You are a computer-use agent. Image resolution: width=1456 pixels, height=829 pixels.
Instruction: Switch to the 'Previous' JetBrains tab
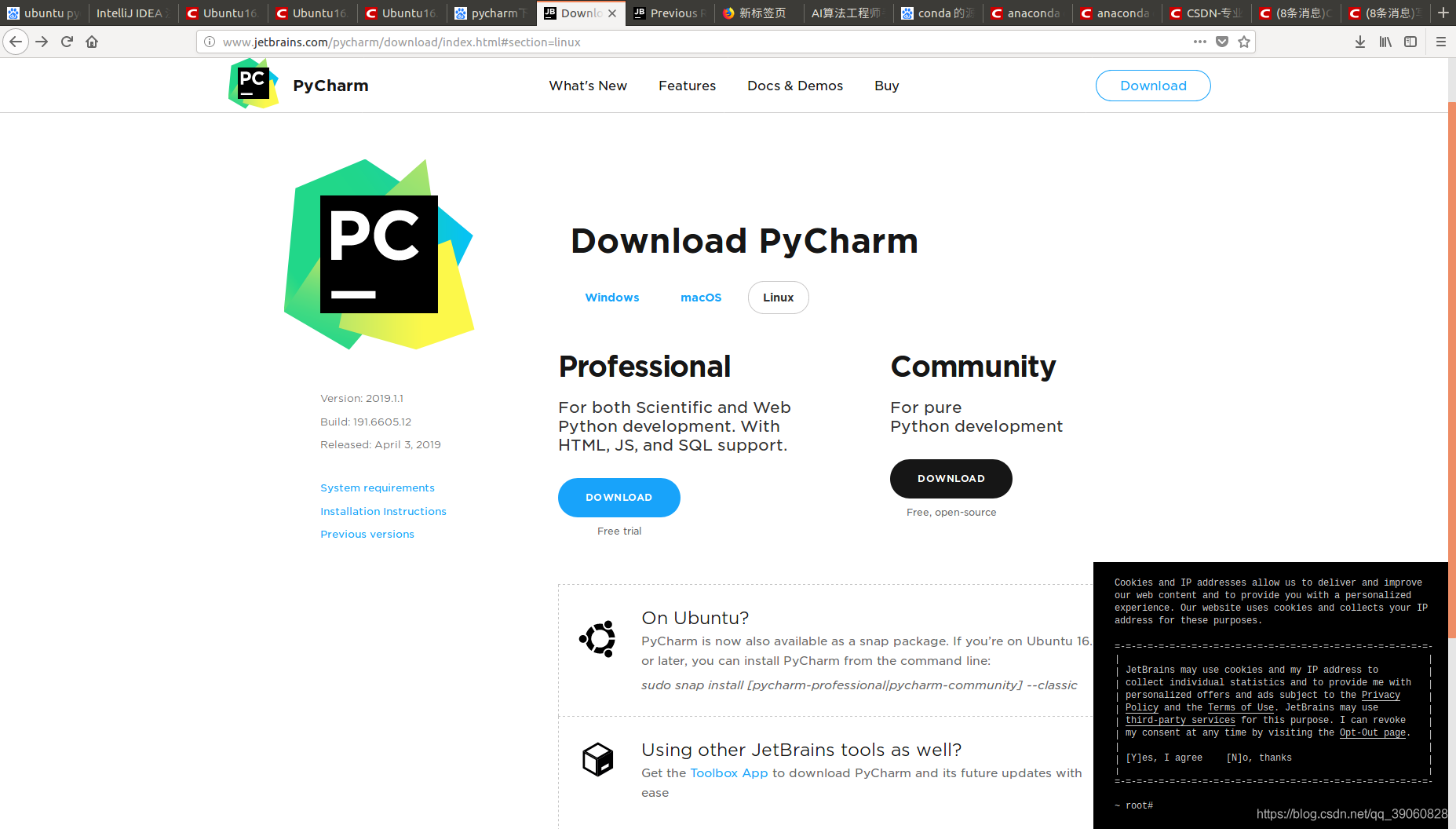[x=671, y=13]
